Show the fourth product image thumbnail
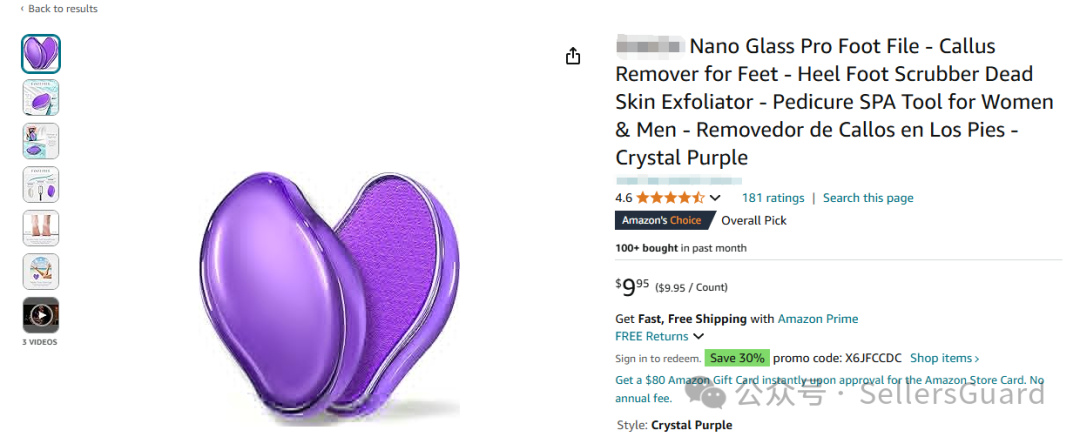Screen dimensions: 1080x437 coord(41,185)
